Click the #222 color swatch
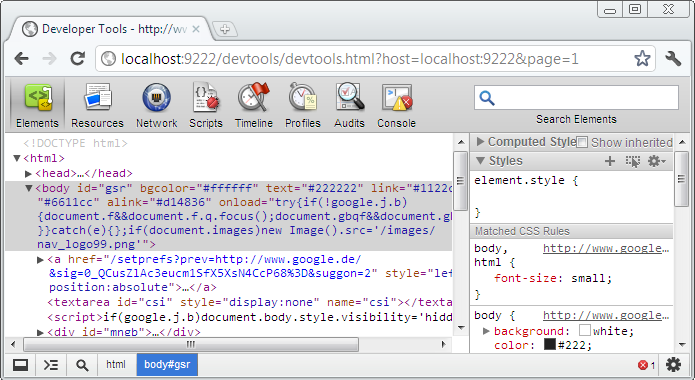 [x=550, y=345]
